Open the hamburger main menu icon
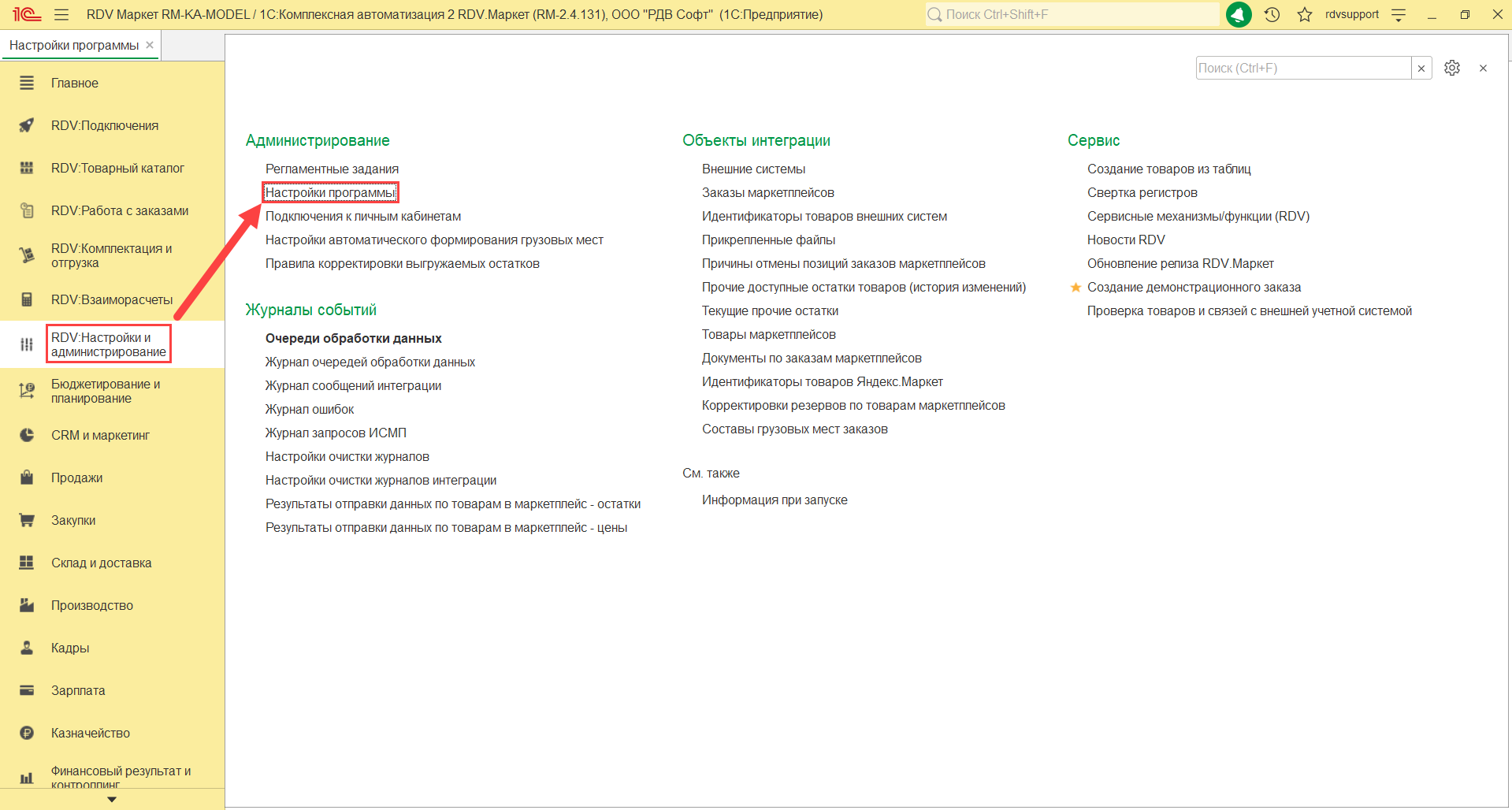Viewport: 1512px width, 810px height. click(61, 15)
